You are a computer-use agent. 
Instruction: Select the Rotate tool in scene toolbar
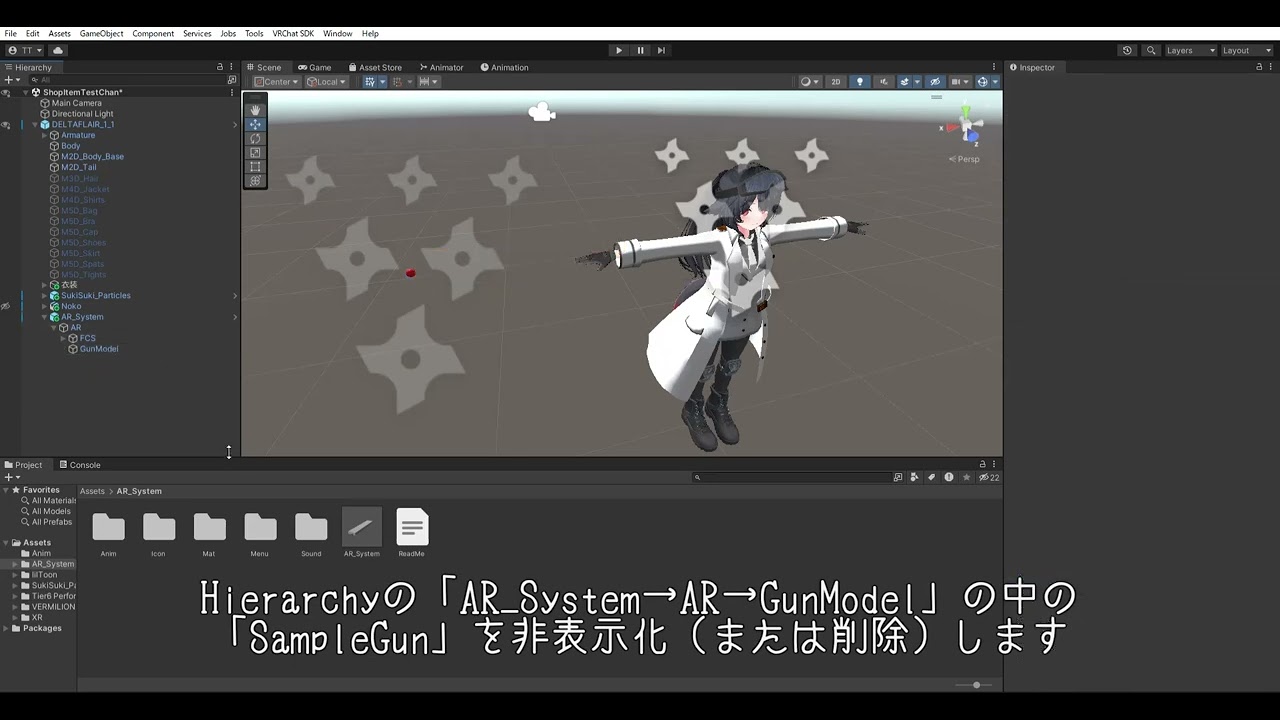(x=255, y=138)
